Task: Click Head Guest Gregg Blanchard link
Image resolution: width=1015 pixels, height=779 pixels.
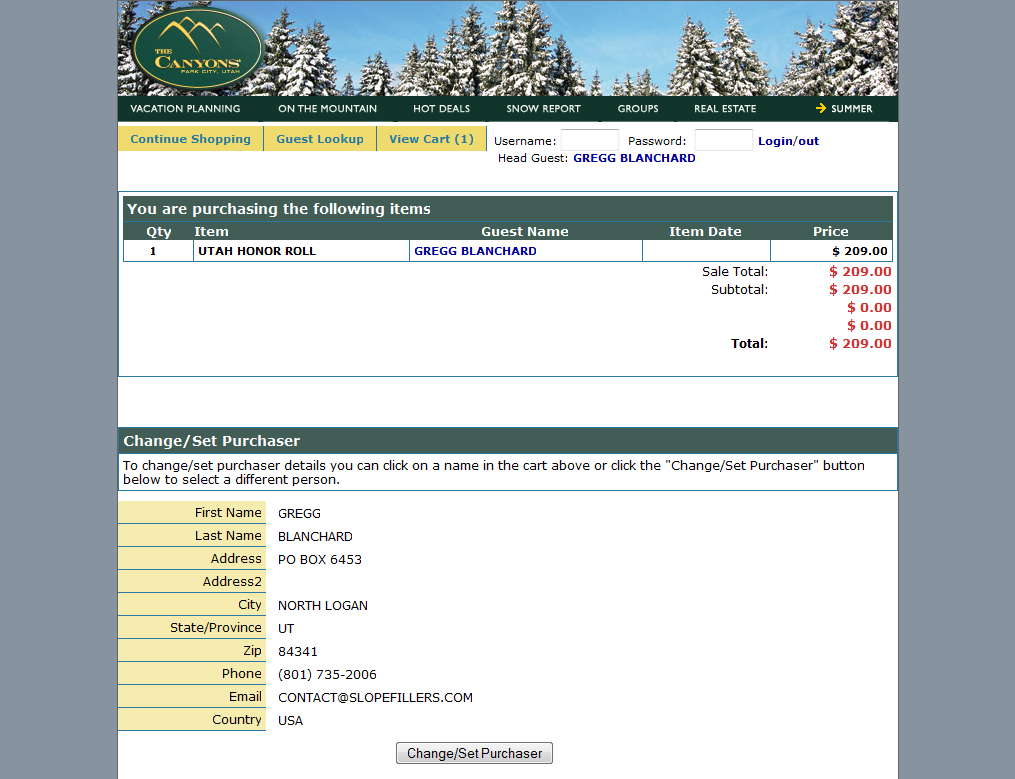Action: [x=634, y=158]
